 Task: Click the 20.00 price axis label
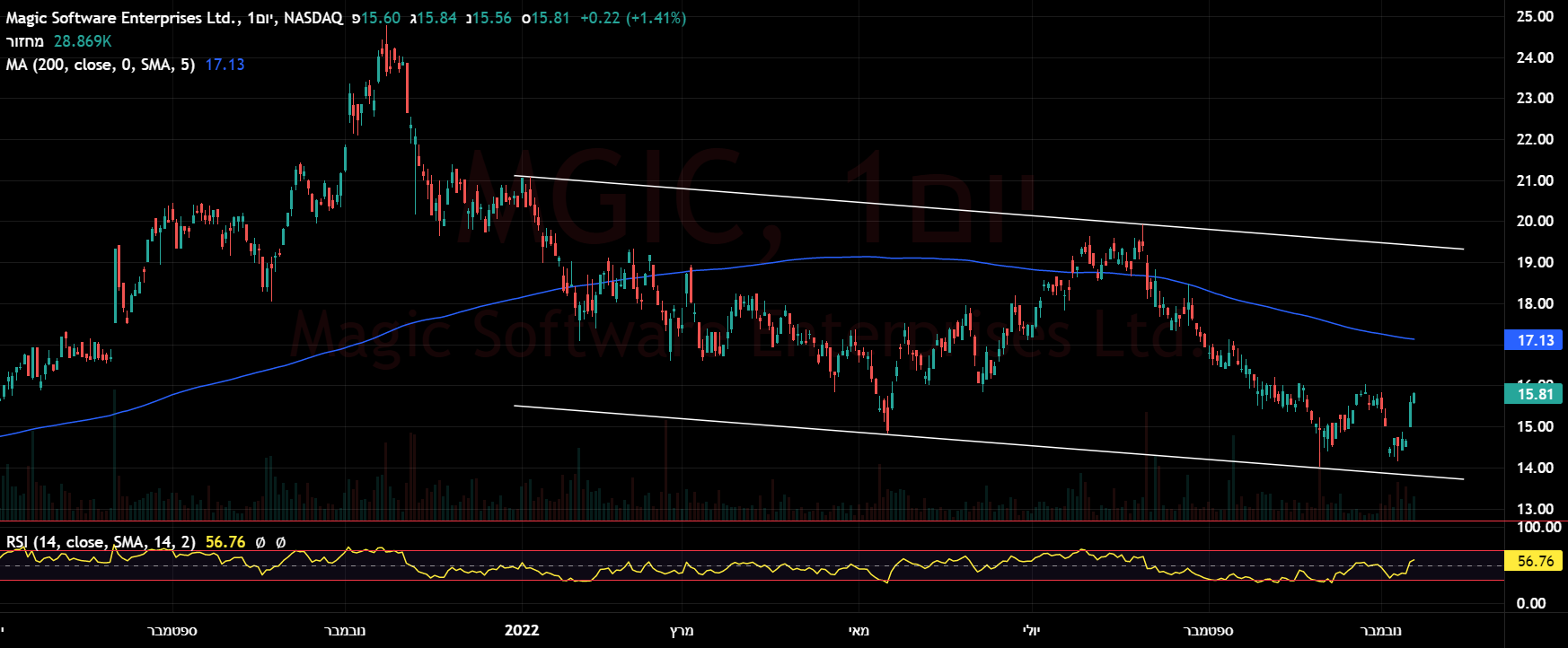(x=1535, y=221)
